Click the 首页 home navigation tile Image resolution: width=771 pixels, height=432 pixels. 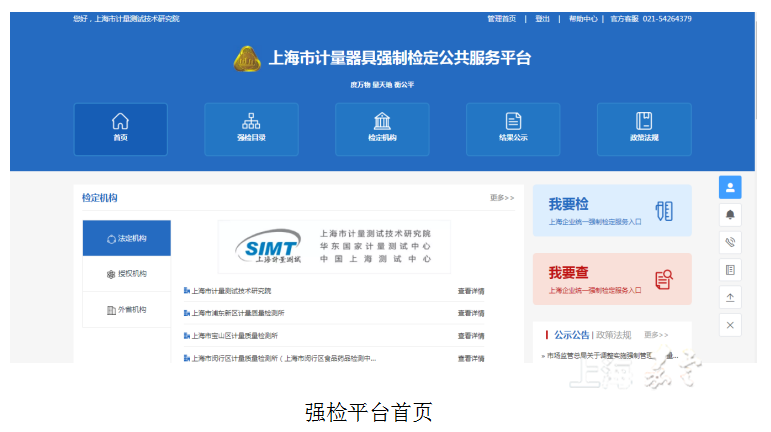tap(120, 128)
